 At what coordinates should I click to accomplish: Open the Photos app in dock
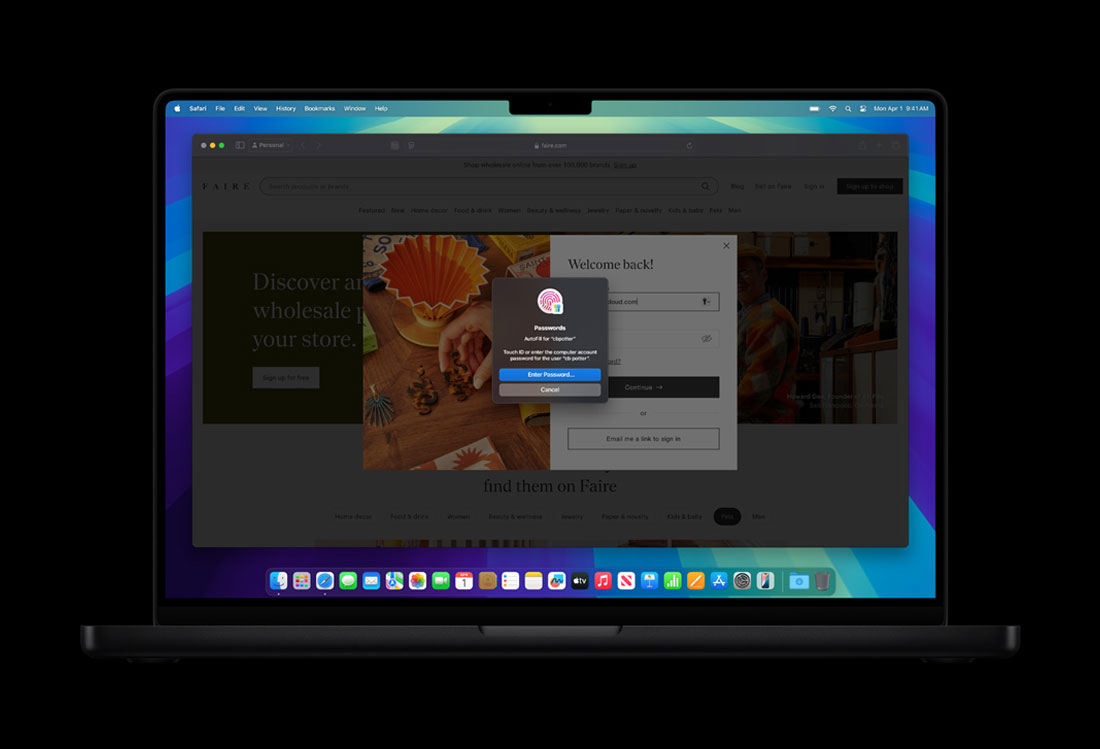[418, 581]
